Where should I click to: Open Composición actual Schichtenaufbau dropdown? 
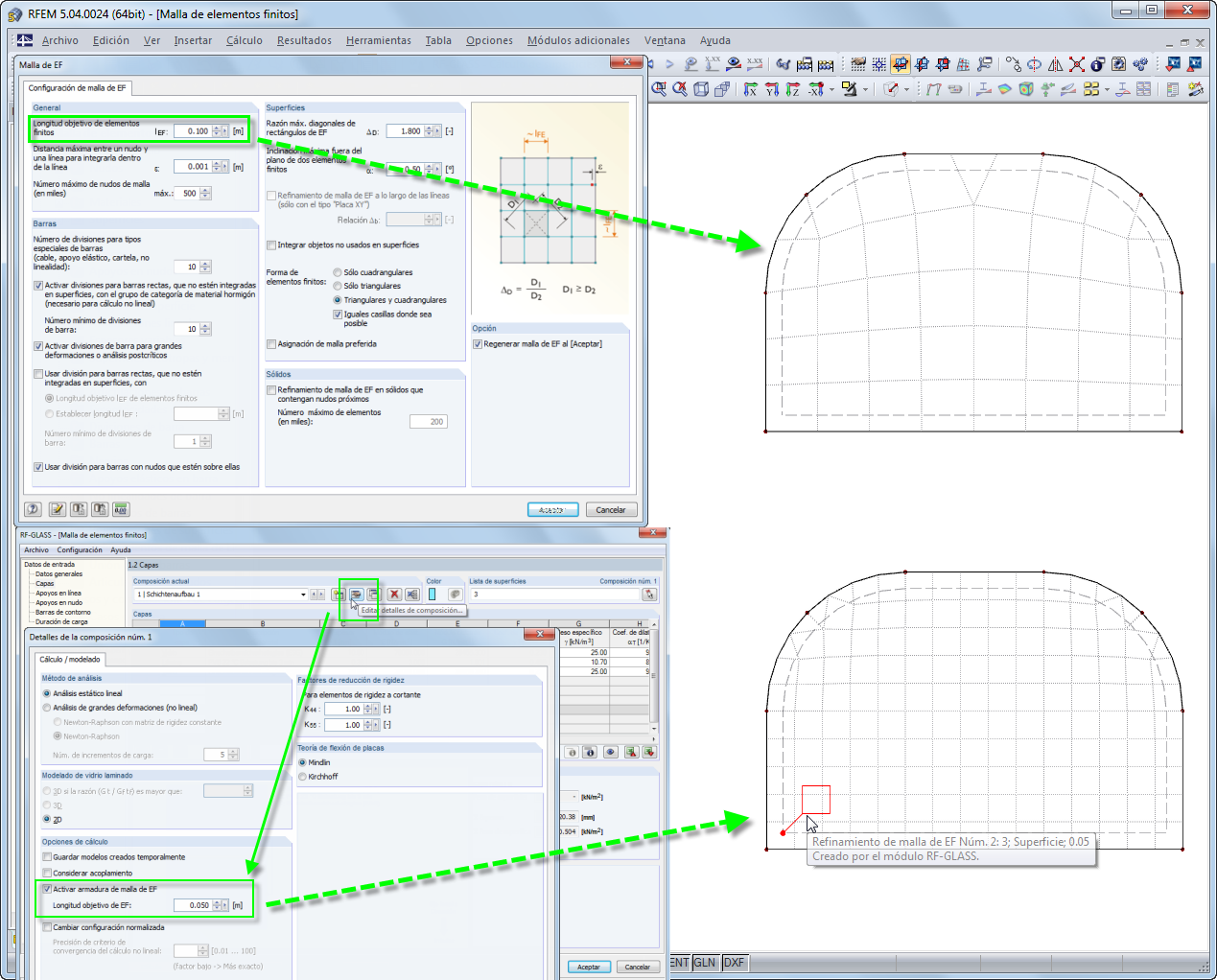(303, 595)
